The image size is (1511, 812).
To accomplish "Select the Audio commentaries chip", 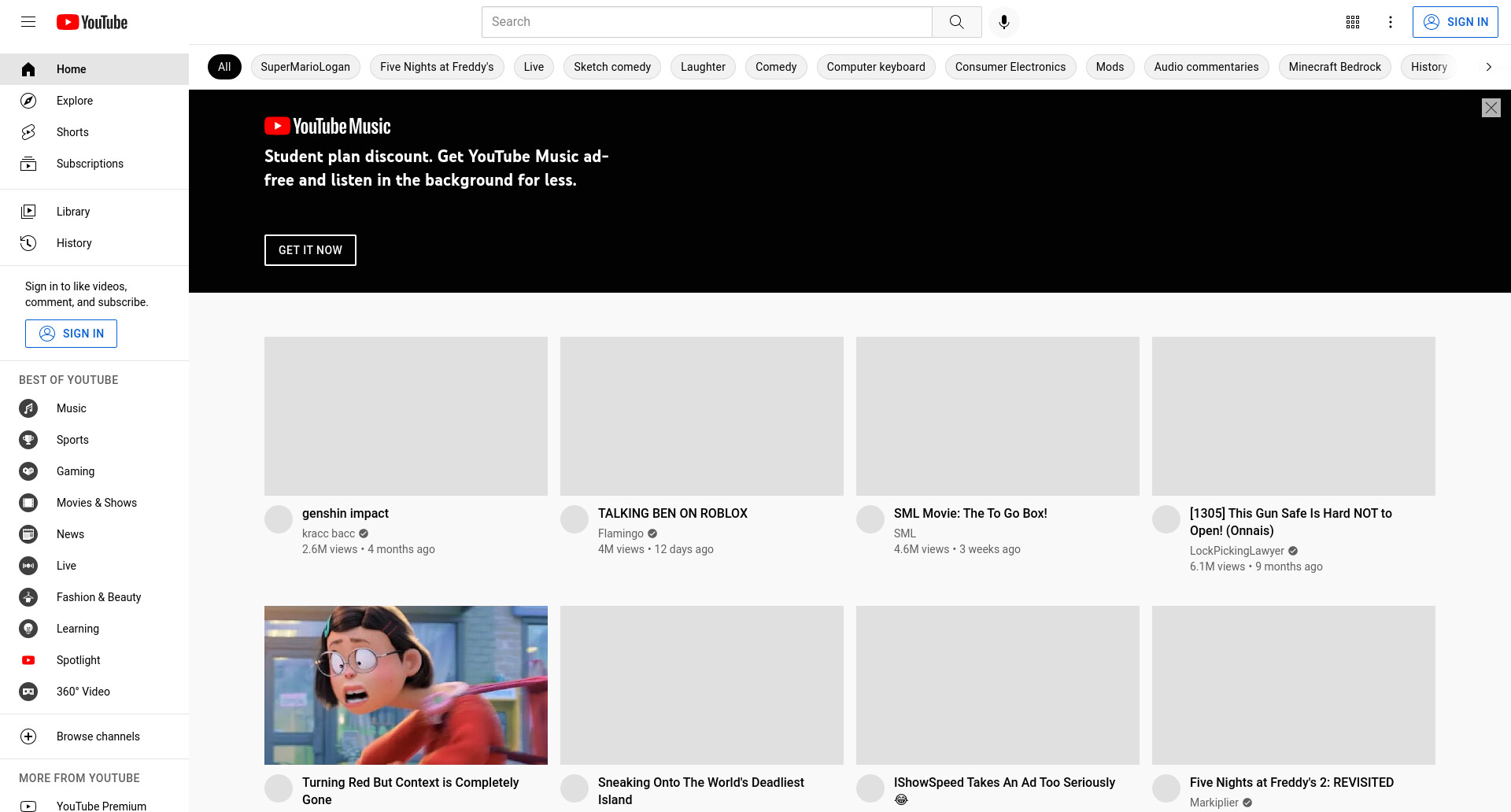I will tap(1206, 67).
